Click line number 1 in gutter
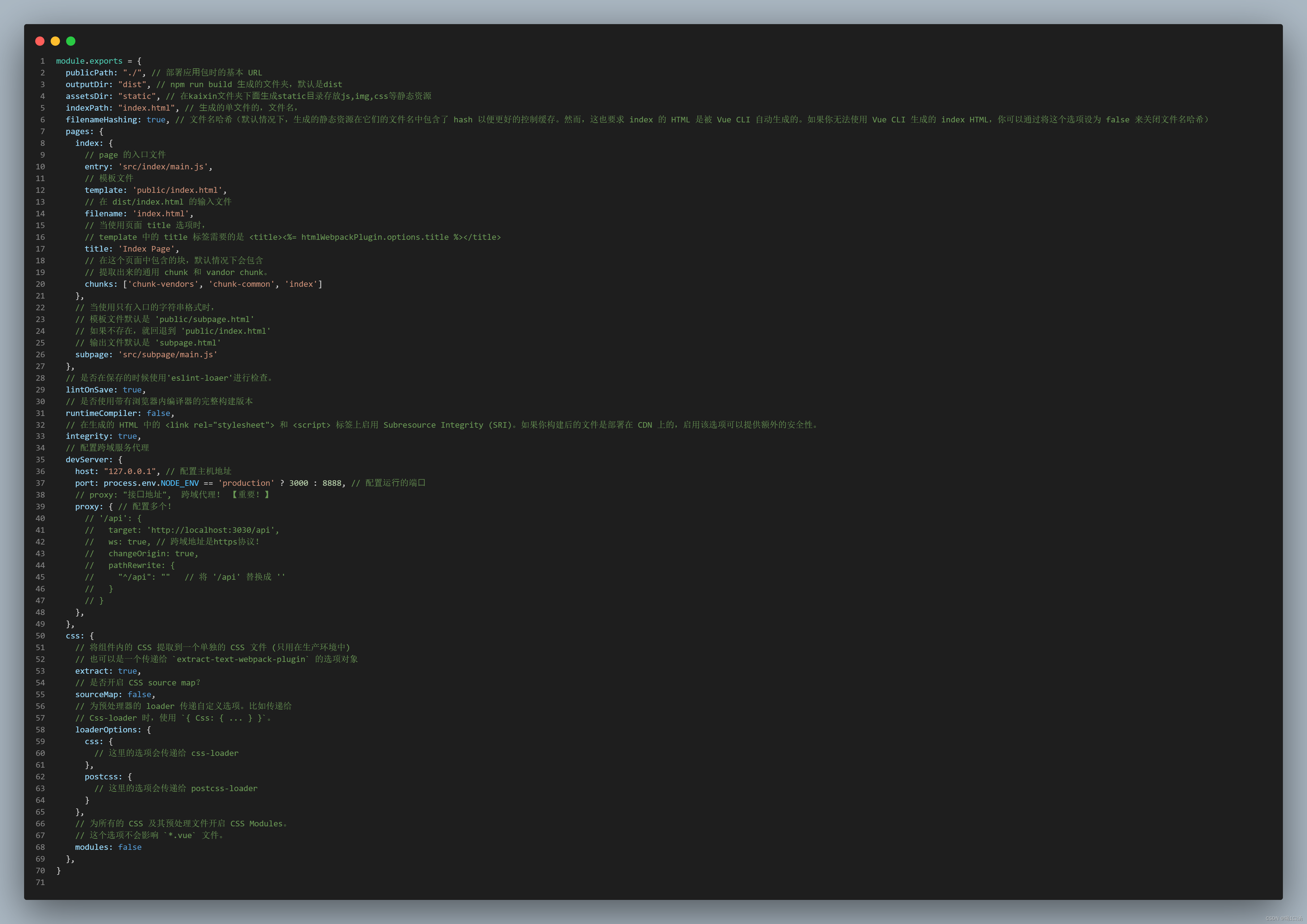The image size is (1307, 924). pos(42,61)
